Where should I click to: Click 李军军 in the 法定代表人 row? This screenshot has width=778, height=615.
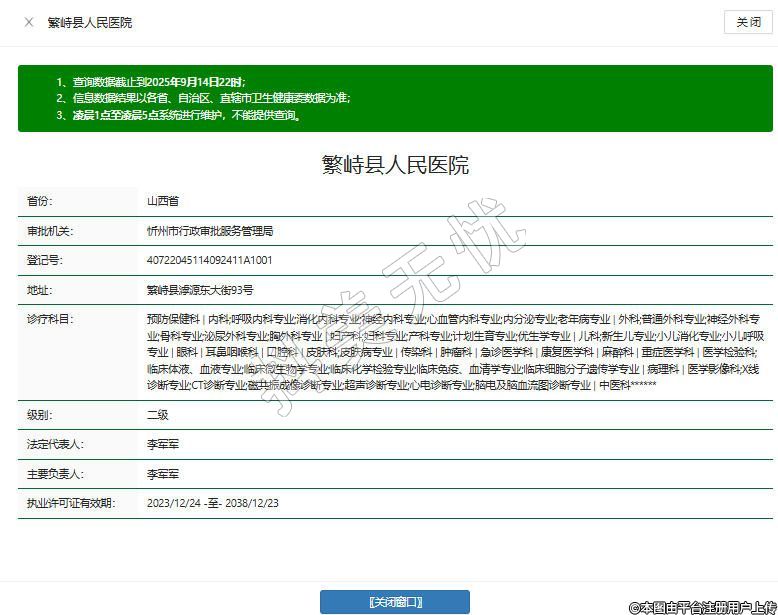point(163,444)
